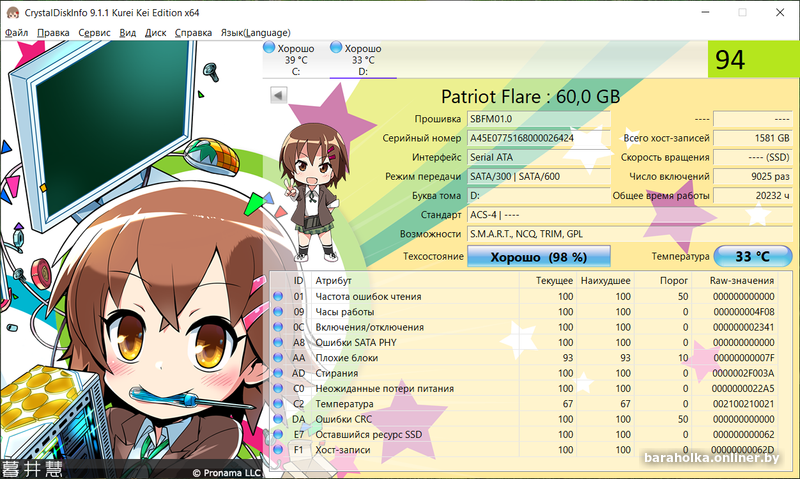Open the Сервис menu

tap(94, 33)
